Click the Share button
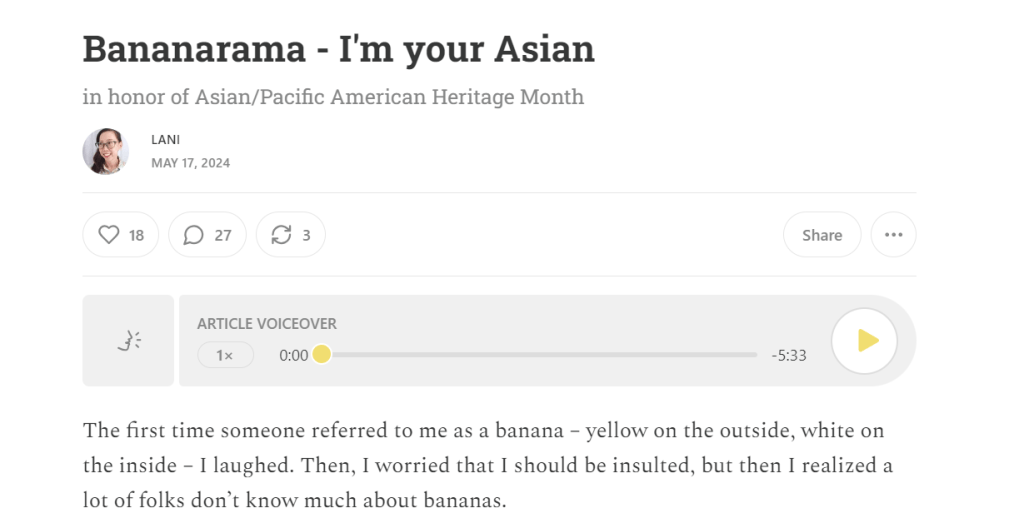 (821, 235)
